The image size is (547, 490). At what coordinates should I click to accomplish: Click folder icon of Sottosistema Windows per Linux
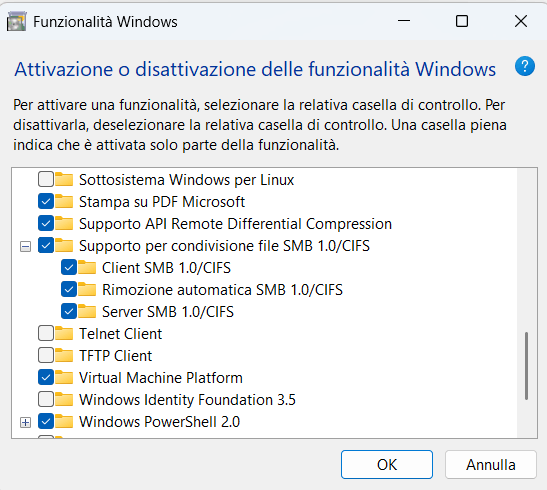pyautogui.click(x=64, y=180)
